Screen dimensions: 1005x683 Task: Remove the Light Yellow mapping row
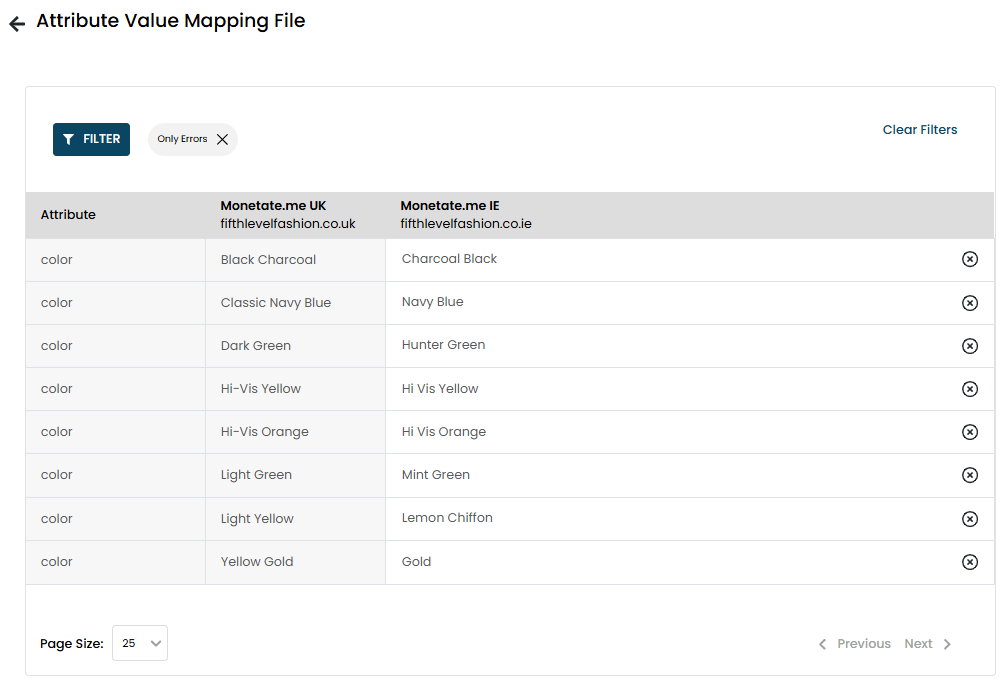pyautogui.click(x=969, y=518)
